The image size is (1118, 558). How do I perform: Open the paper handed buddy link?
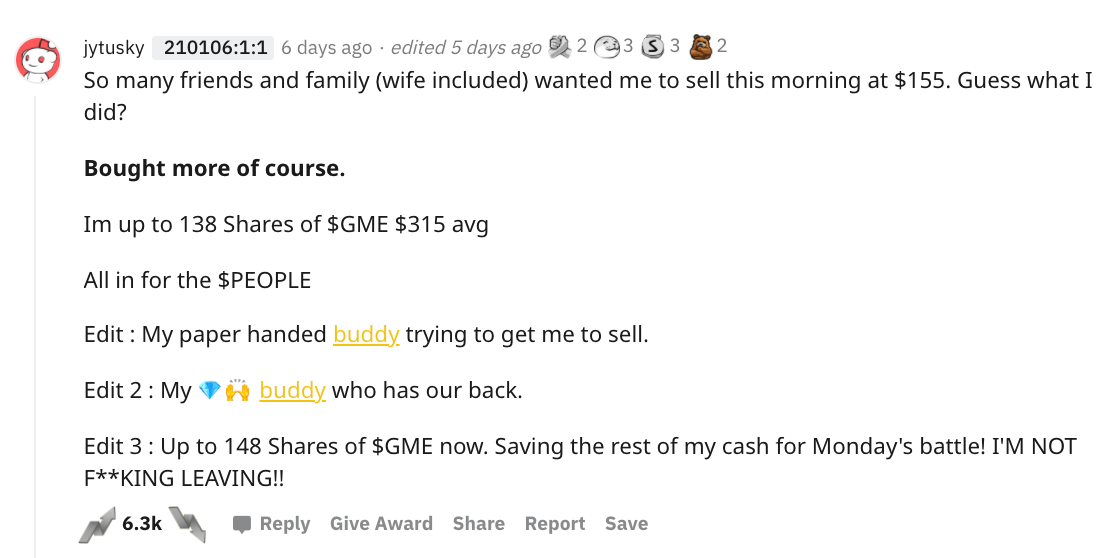click(366, 334)
